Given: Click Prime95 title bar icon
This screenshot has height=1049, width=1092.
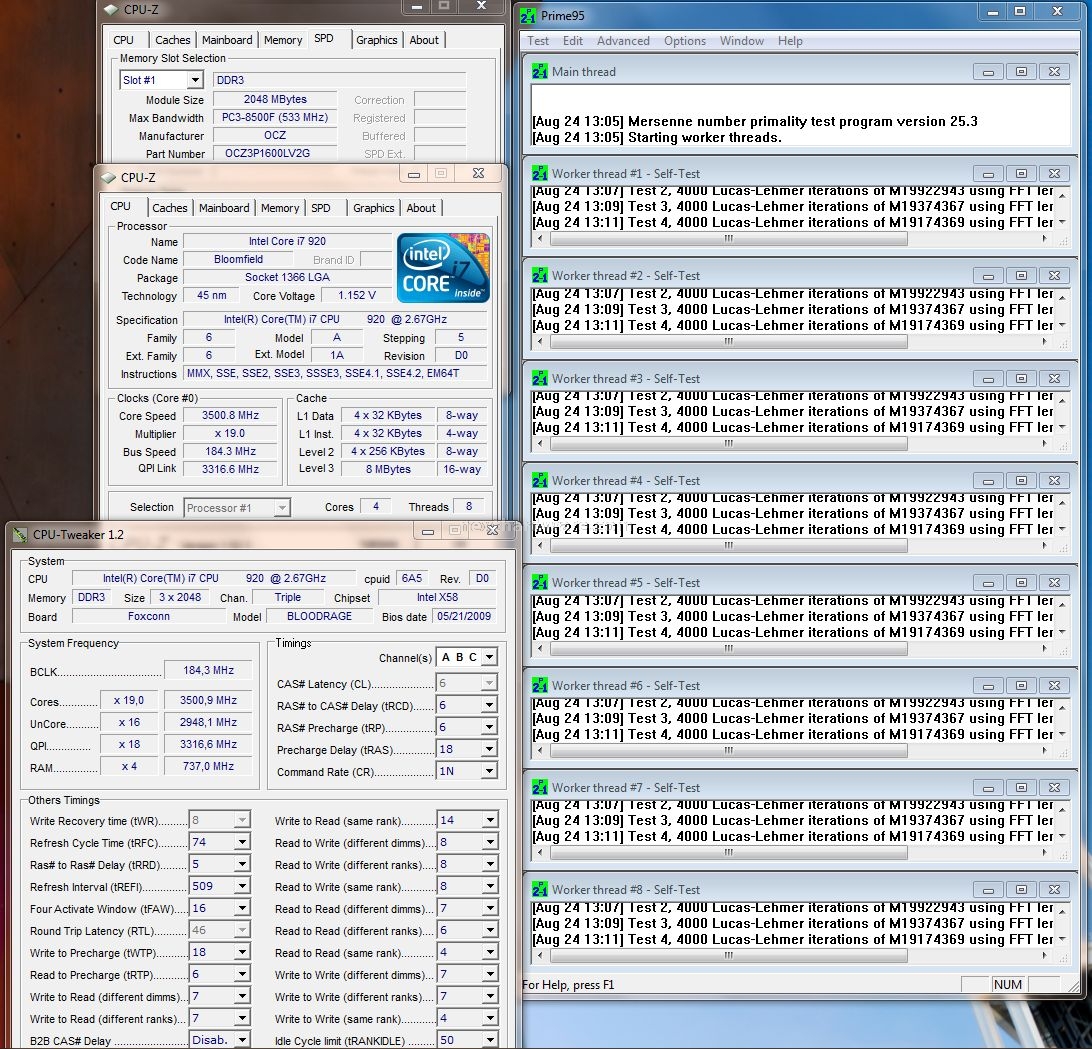Looking at the screenshot, I should 528,15.
